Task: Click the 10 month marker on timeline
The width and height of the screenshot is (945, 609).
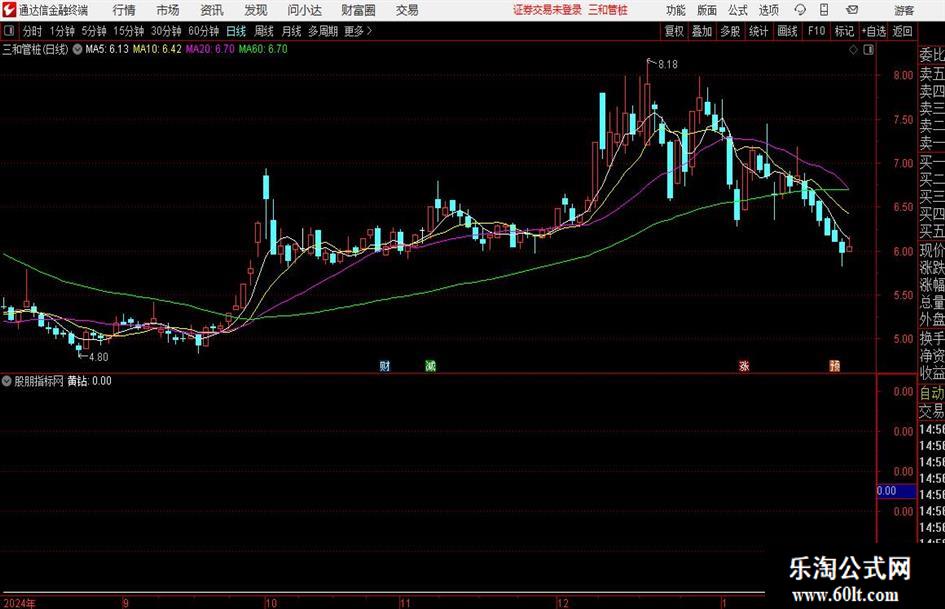Action: click(x=271, y=603)
